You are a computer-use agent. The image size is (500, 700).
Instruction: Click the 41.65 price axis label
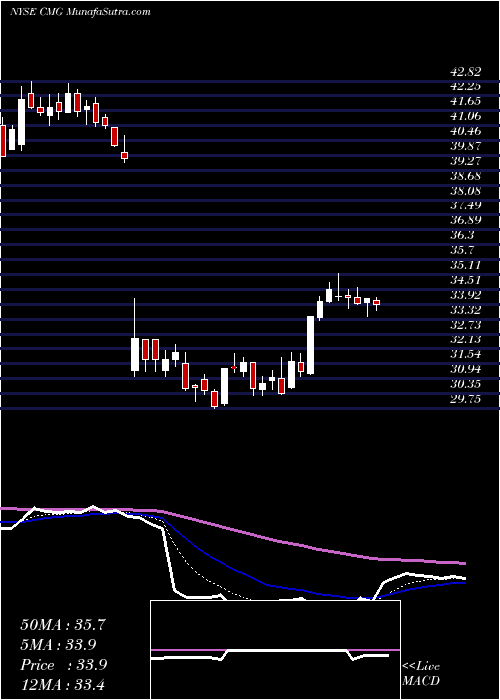pyautogui.click(x=465, y=101)
